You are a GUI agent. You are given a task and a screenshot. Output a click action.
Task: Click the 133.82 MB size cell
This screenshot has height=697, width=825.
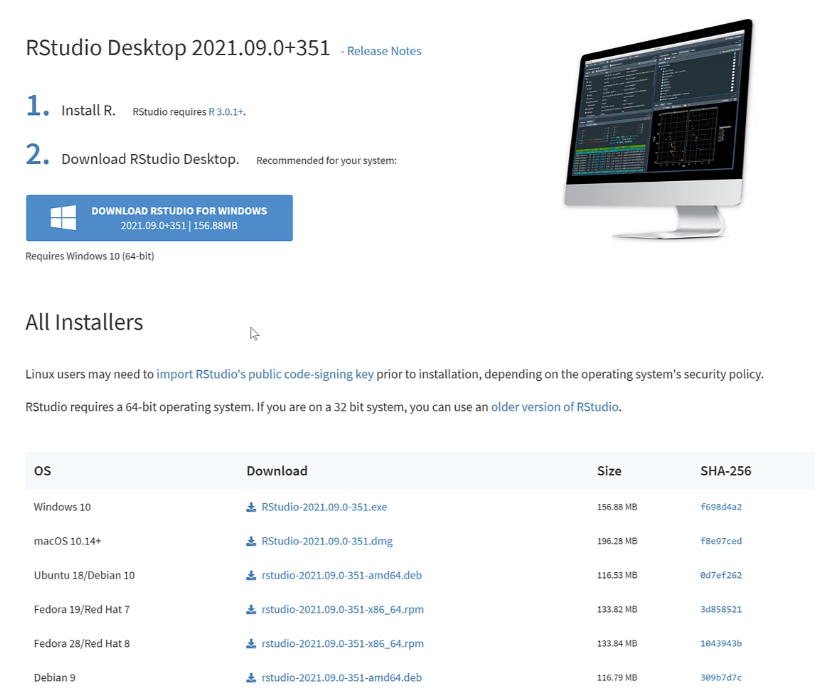[617, 610]
